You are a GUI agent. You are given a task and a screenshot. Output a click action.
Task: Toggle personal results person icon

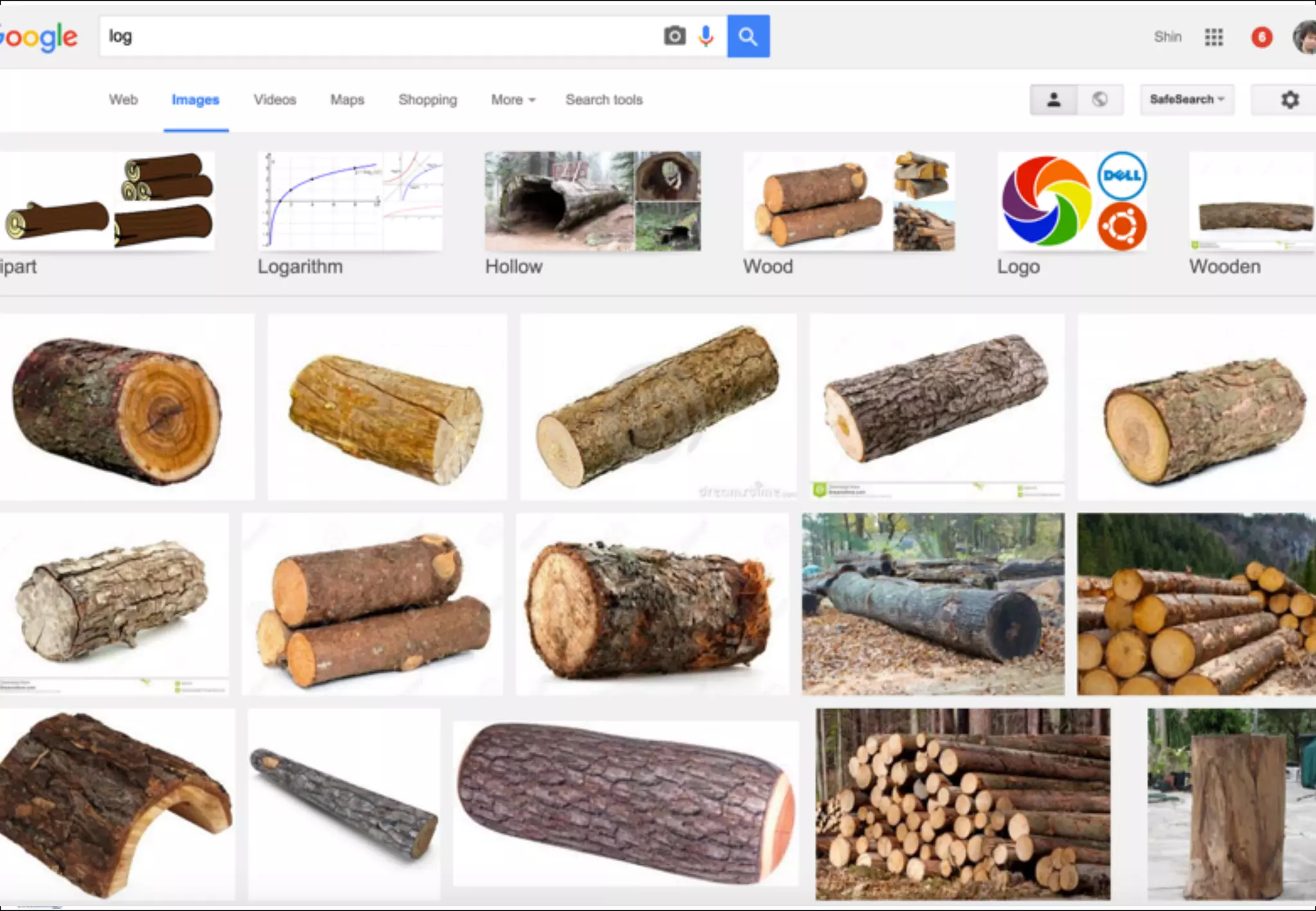tap(1054, 100)
